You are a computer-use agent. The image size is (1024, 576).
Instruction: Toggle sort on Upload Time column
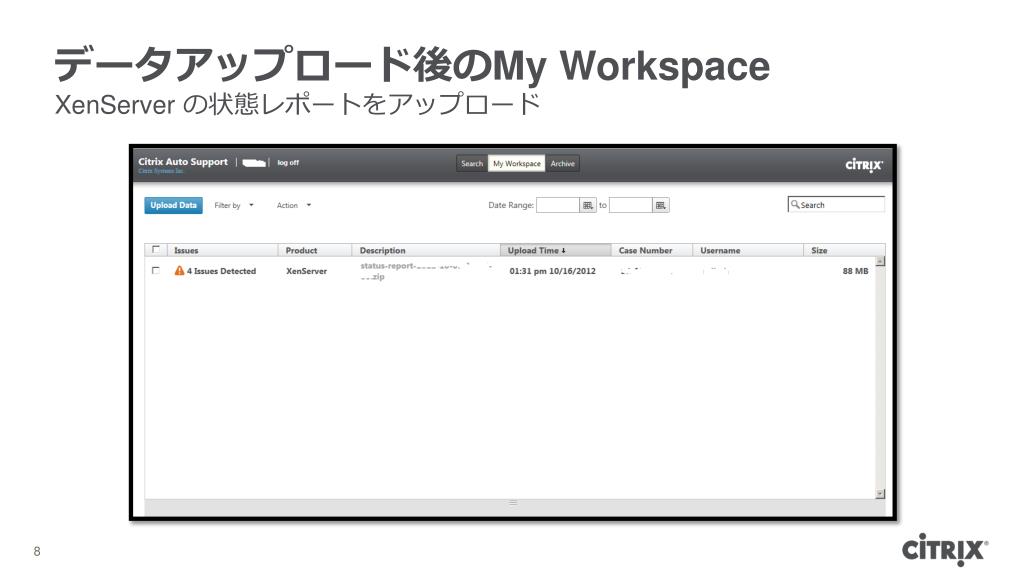556,250
